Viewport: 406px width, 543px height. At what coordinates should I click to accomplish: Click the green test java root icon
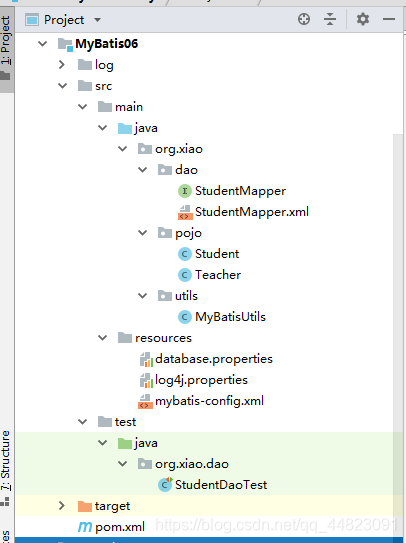point(125,443)
